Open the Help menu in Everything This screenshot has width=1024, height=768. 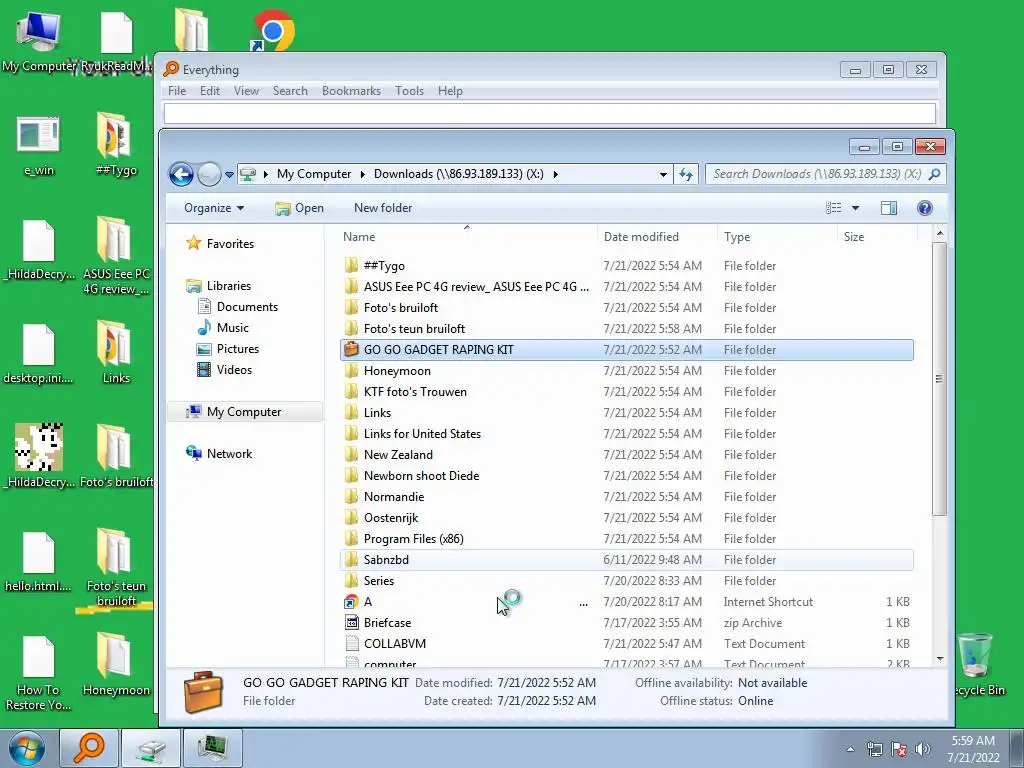450,91
